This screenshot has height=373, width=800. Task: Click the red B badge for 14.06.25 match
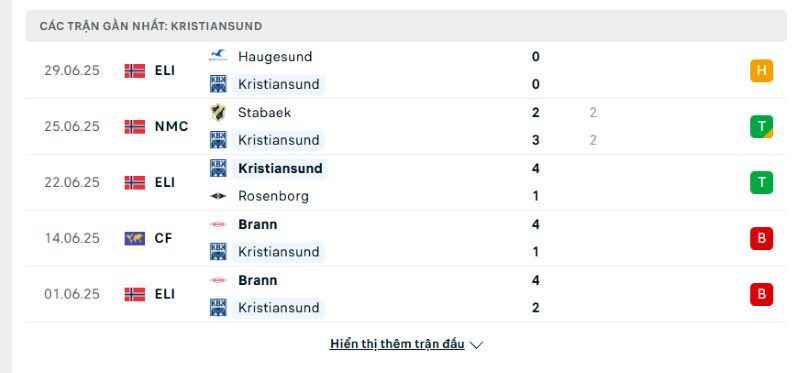(761, 238)
